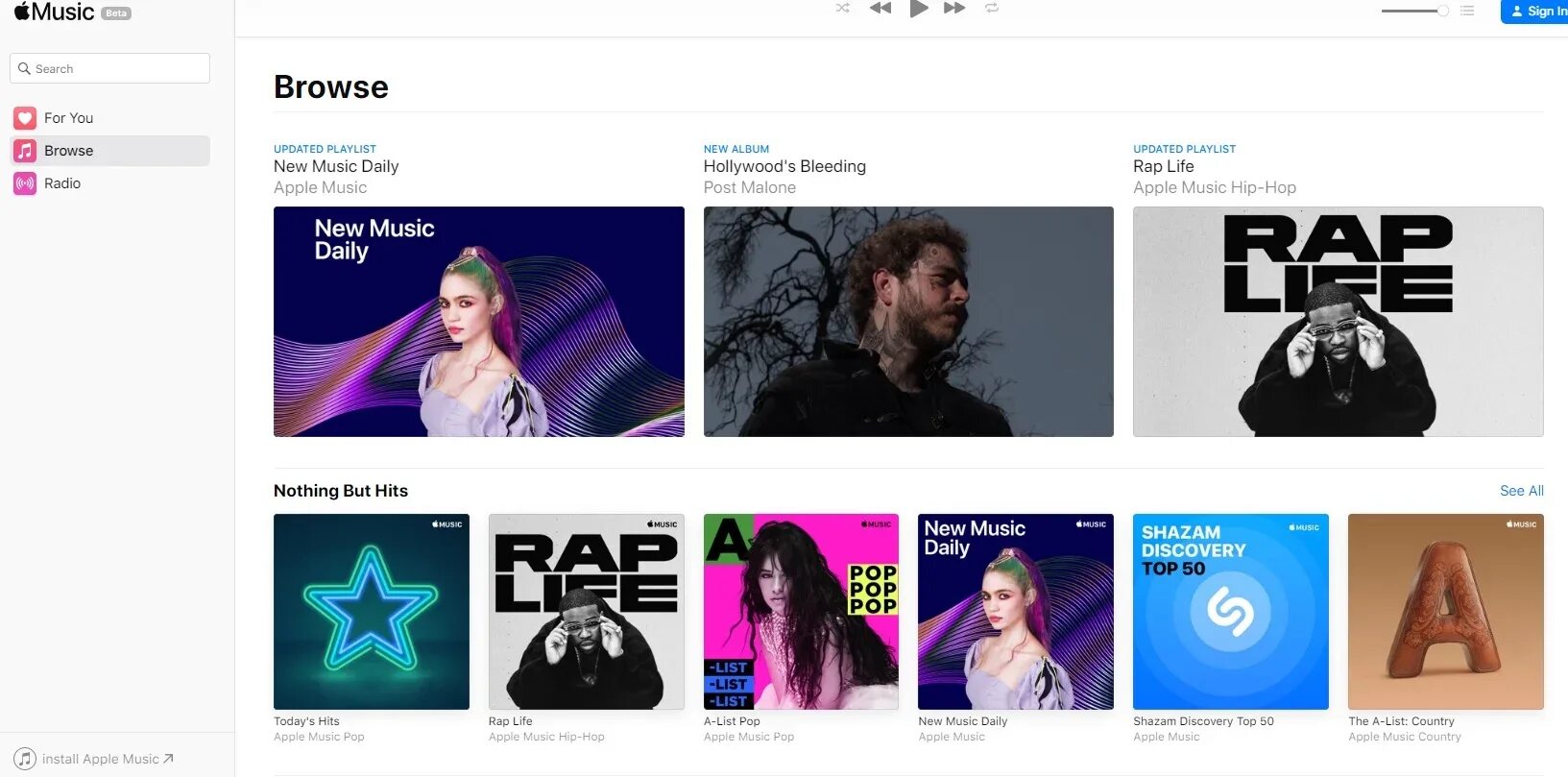
Task: Sign in to Apple Music
Action: (x=1534, y=11)
